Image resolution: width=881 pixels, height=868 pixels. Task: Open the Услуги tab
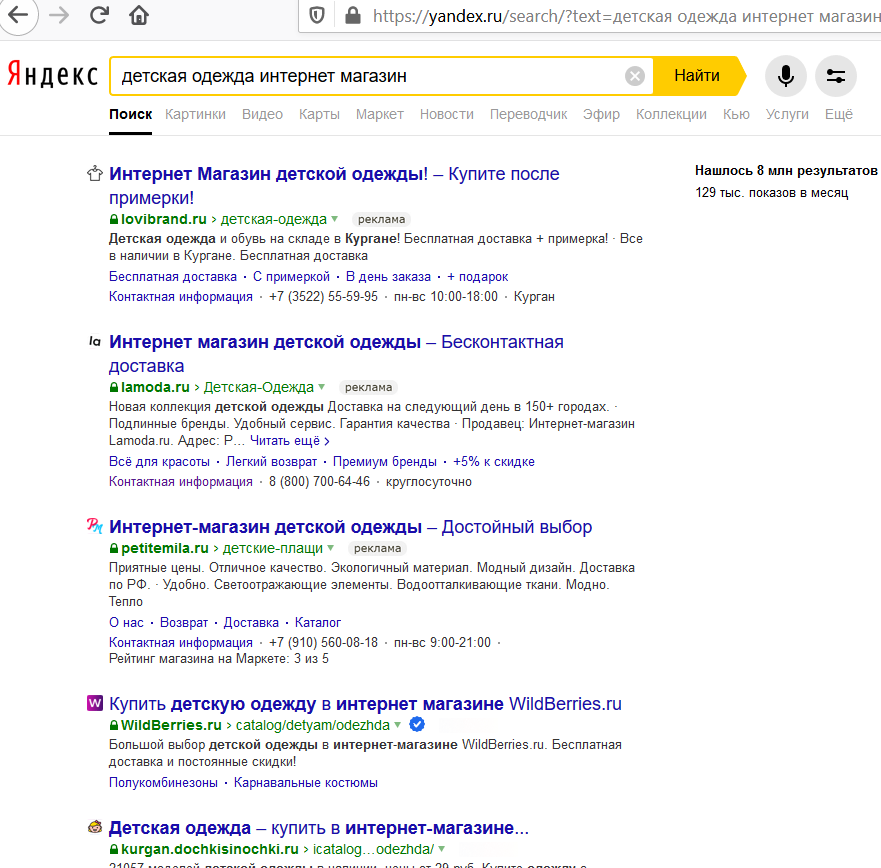tap(787, 114)
